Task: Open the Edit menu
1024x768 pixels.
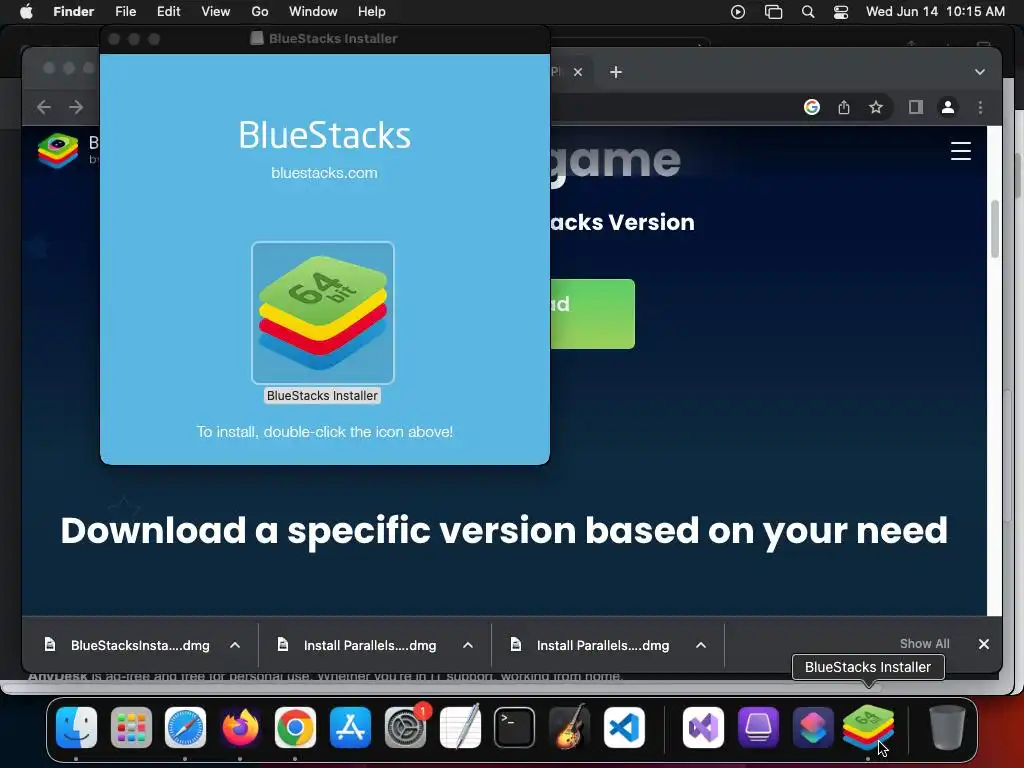Action: coord(168,12)
